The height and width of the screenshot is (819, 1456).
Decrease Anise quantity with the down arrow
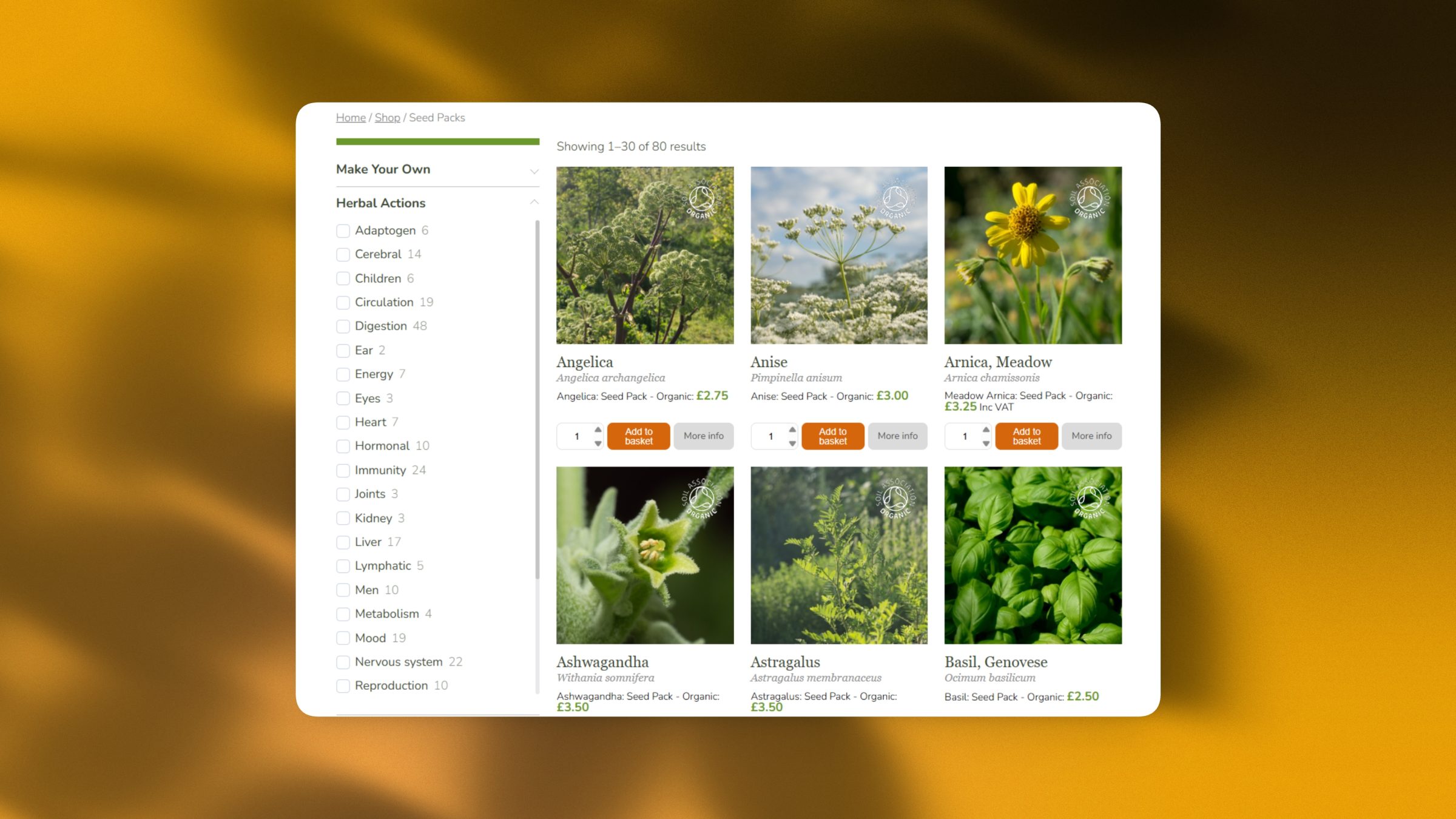(x=792, y=443)
